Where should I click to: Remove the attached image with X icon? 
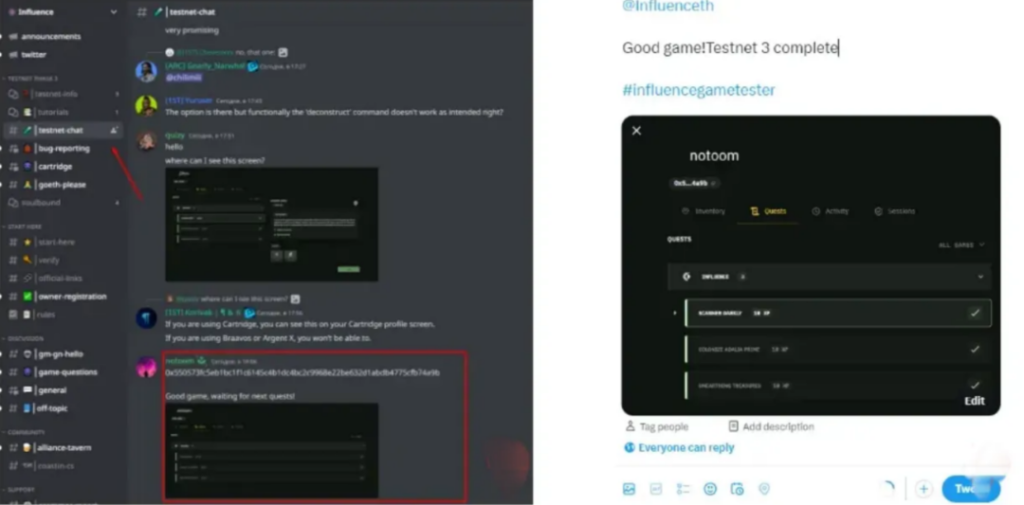[637, 131]
